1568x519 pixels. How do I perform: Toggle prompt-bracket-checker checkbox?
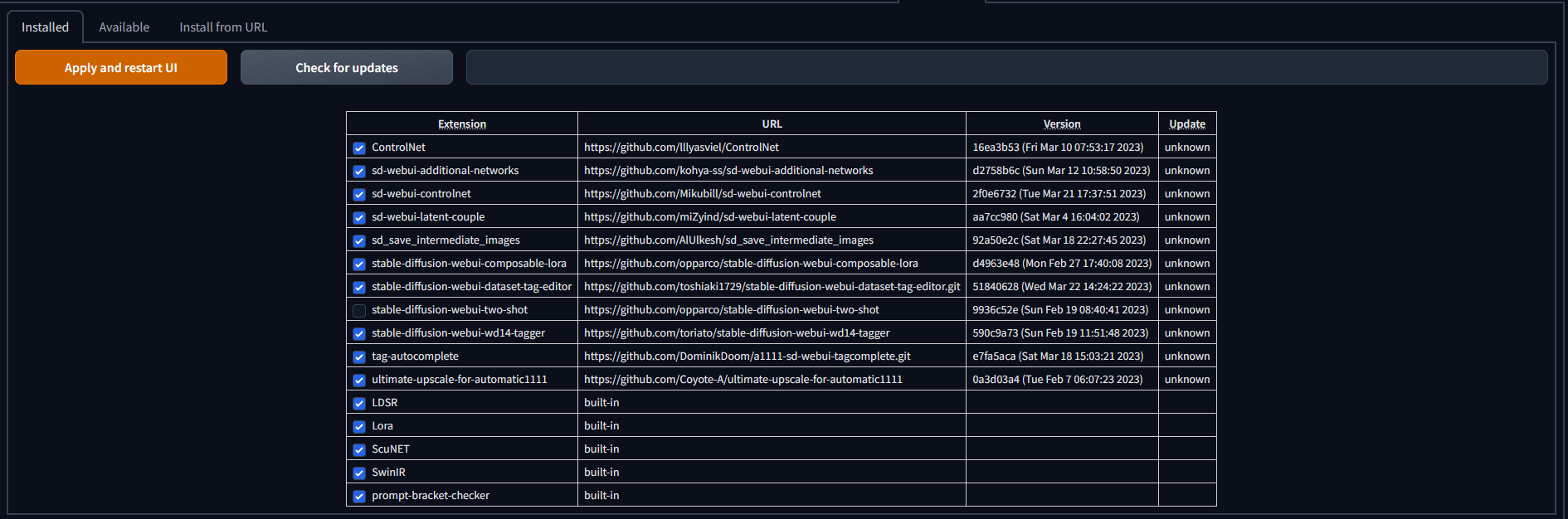pyautogui.click(x=359, y=496)
